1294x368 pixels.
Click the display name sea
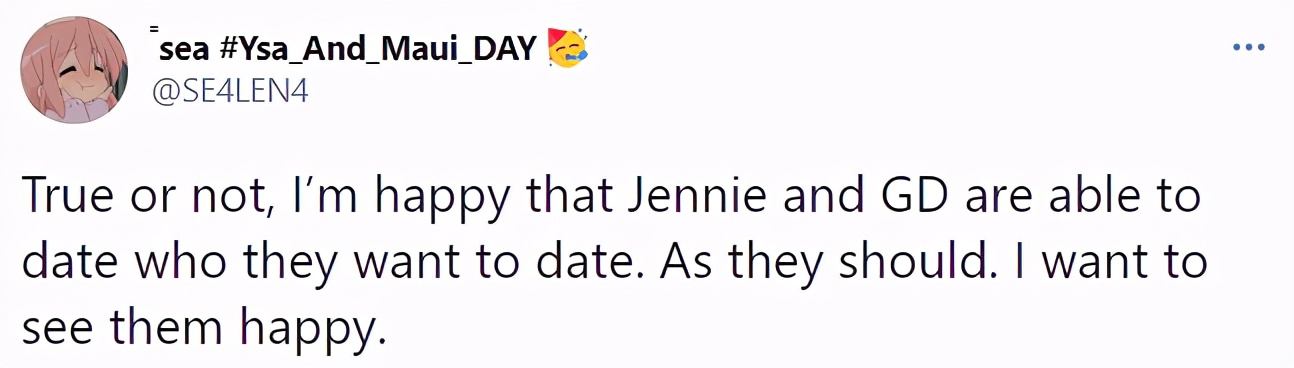[182, 48]
